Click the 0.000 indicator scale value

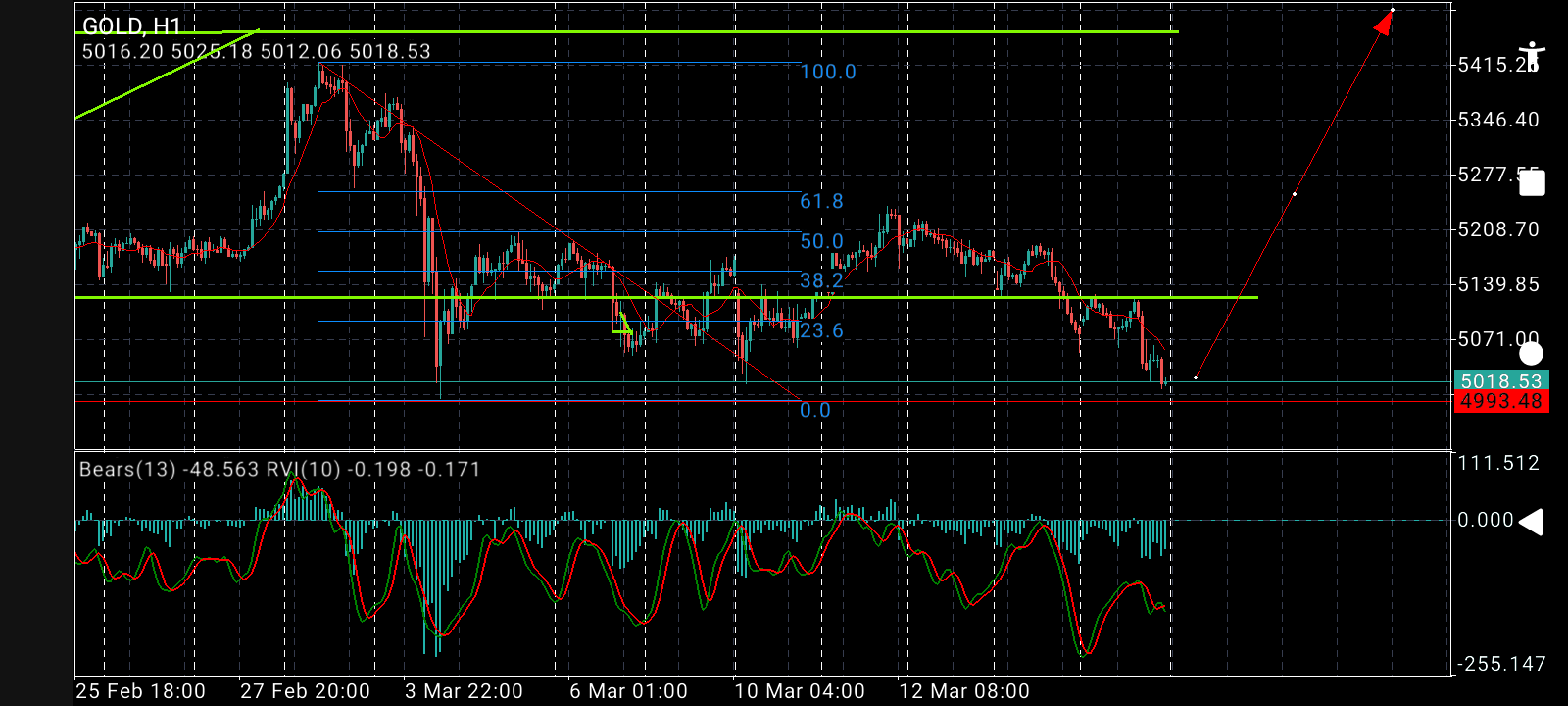click(1486, 520)
